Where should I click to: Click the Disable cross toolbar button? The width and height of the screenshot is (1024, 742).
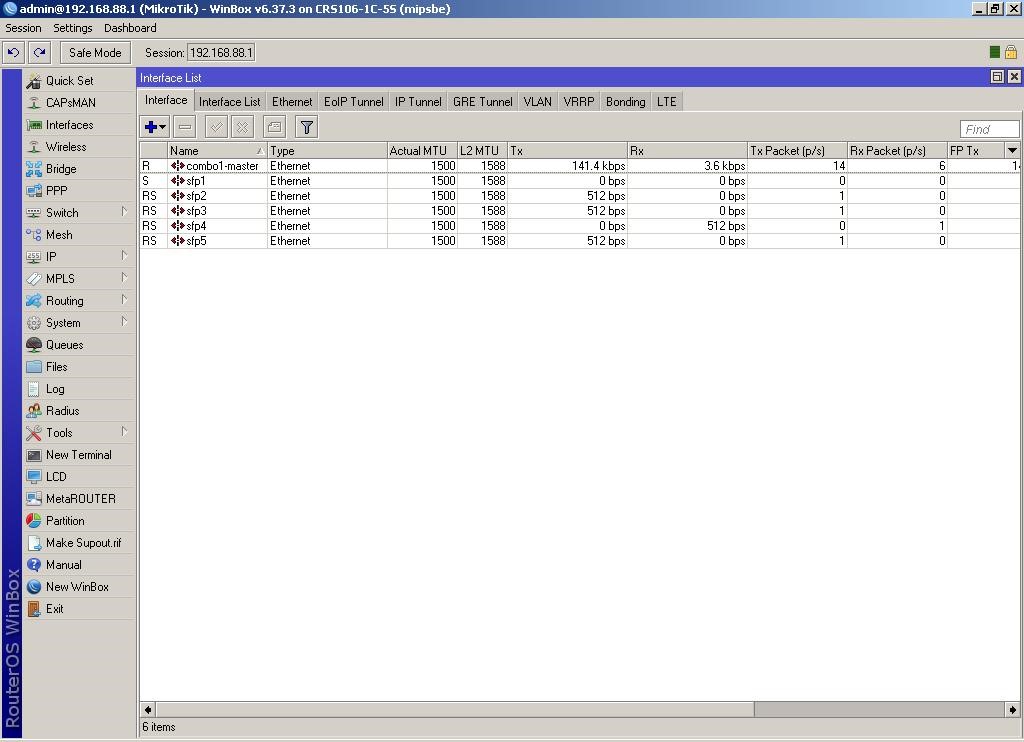pos(243,127)
